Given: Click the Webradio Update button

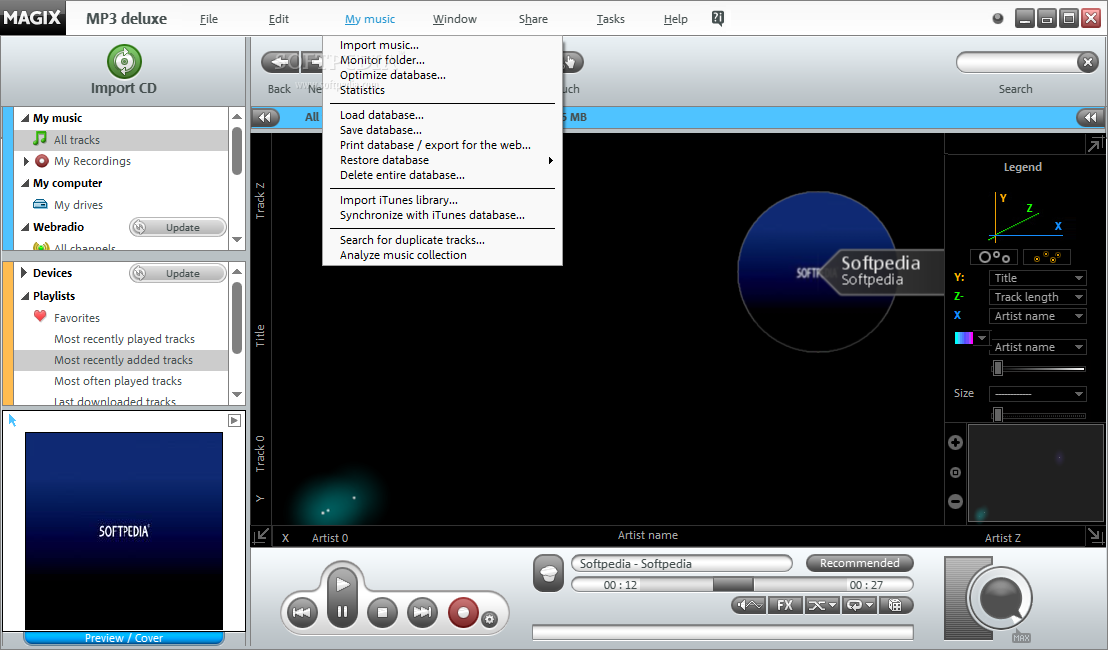Looking at the screenshot, I should click(178, 228).
